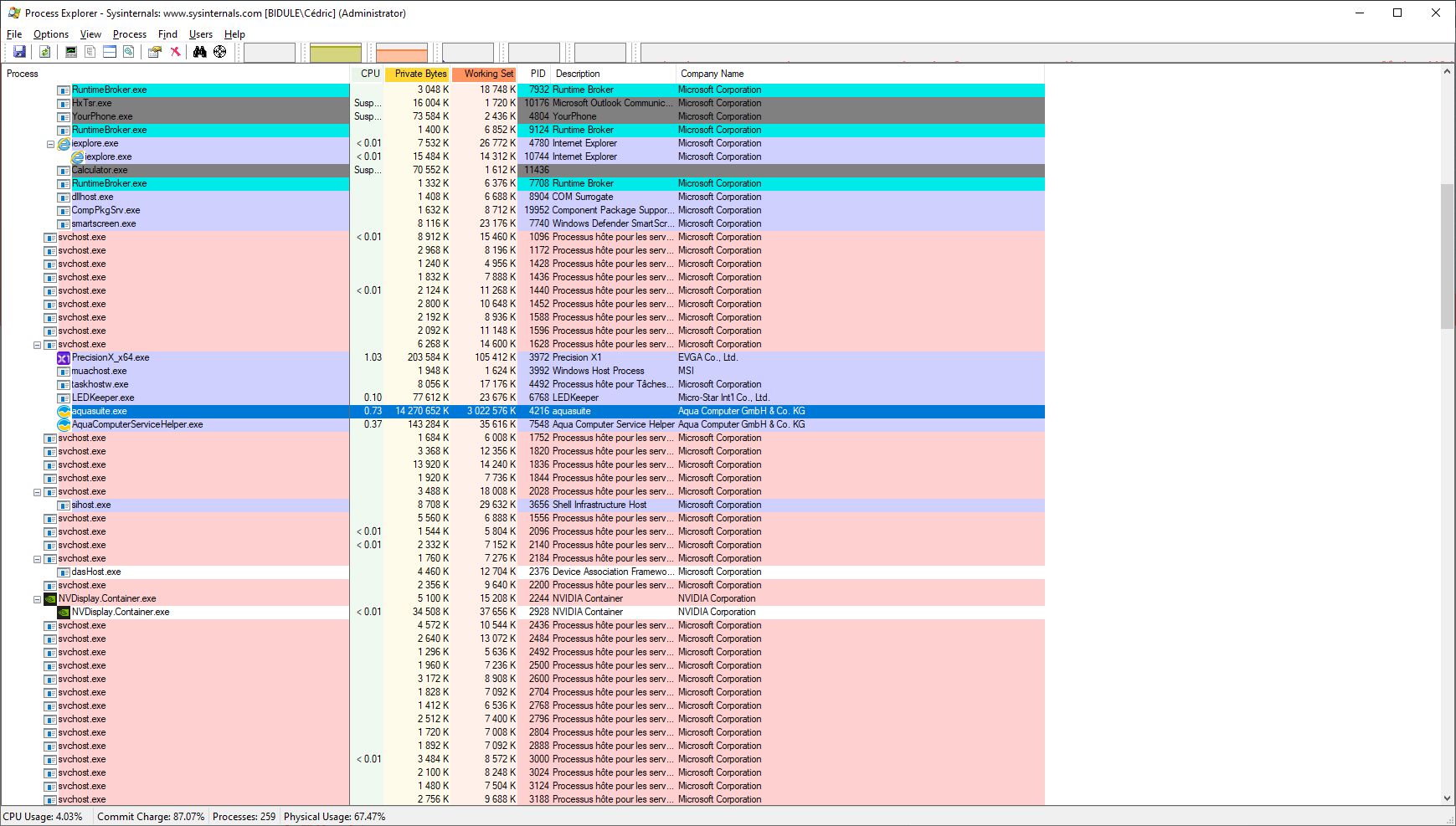Viewport: 1456px width, 826px height.
Task: Click the vertical scrollbar thumb
Action: 1447,255
